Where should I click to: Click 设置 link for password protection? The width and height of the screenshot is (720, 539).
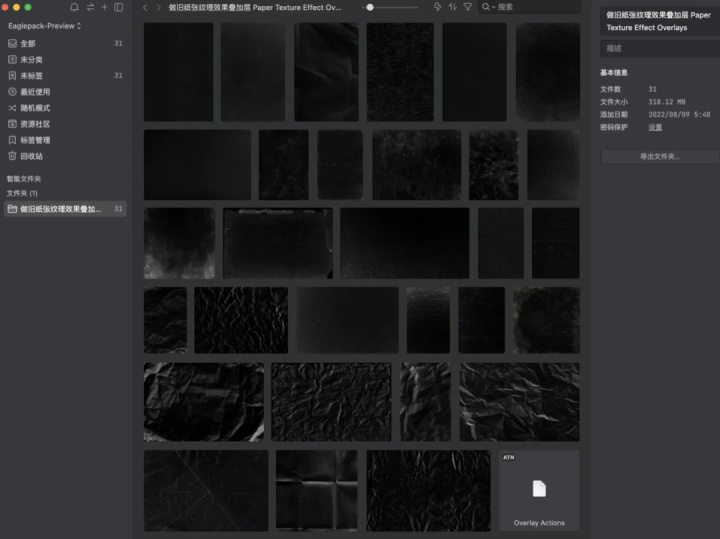pos(655,128)
